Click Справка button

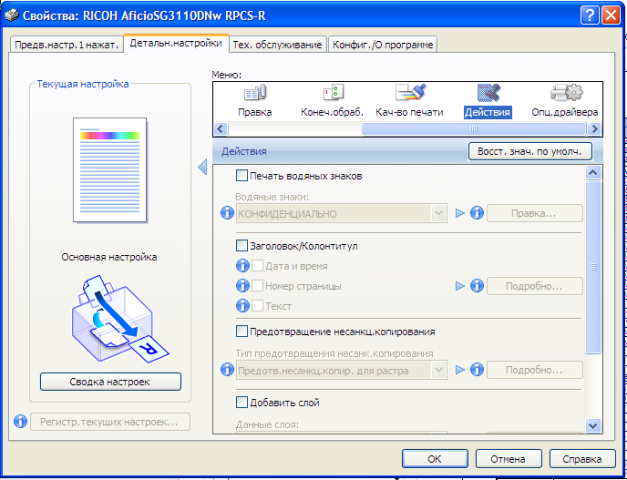pos(582,459)
